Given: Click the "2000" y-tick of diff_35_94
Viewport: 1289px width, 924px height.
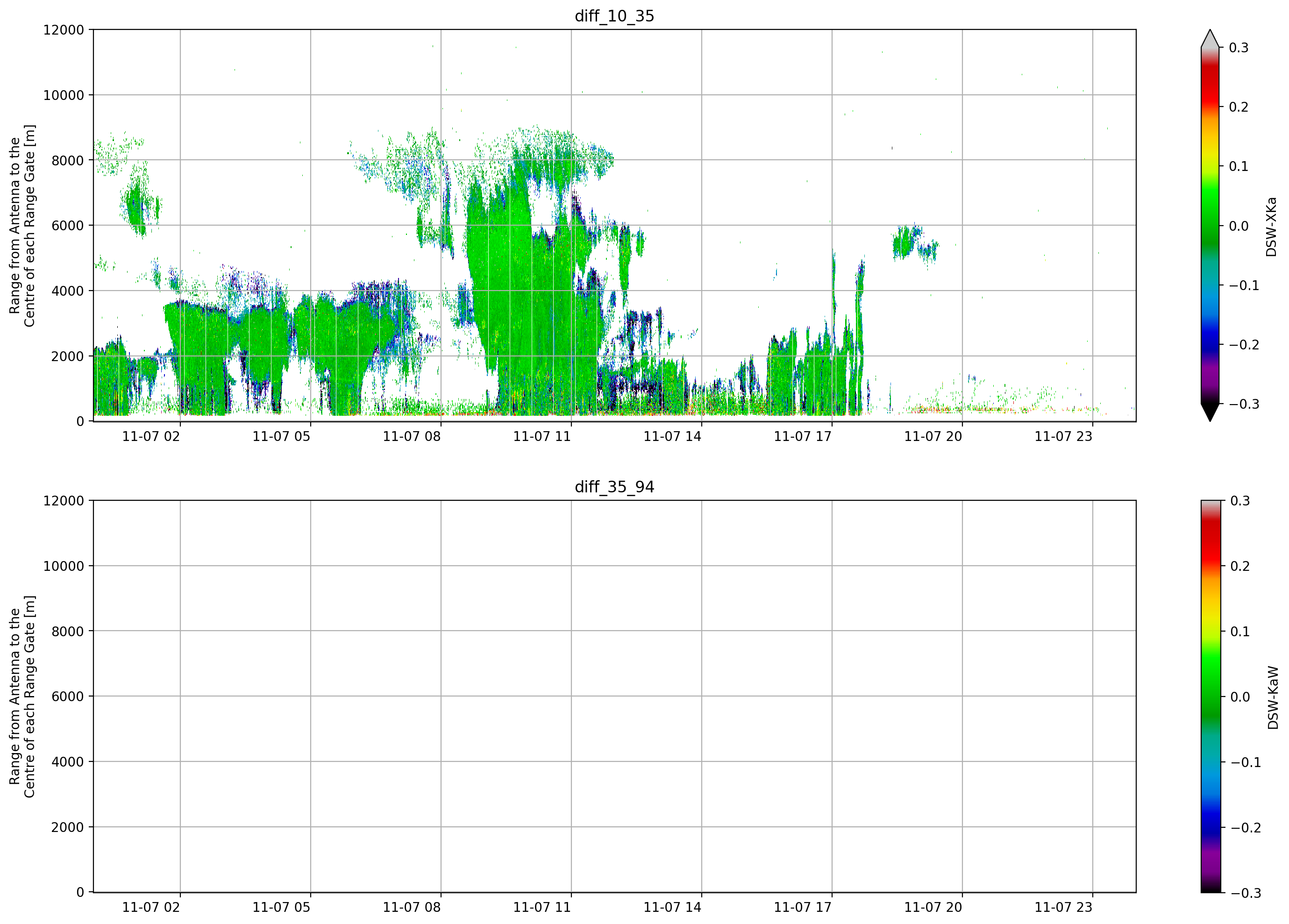Looking at the screenshot, I should (68, 827).
